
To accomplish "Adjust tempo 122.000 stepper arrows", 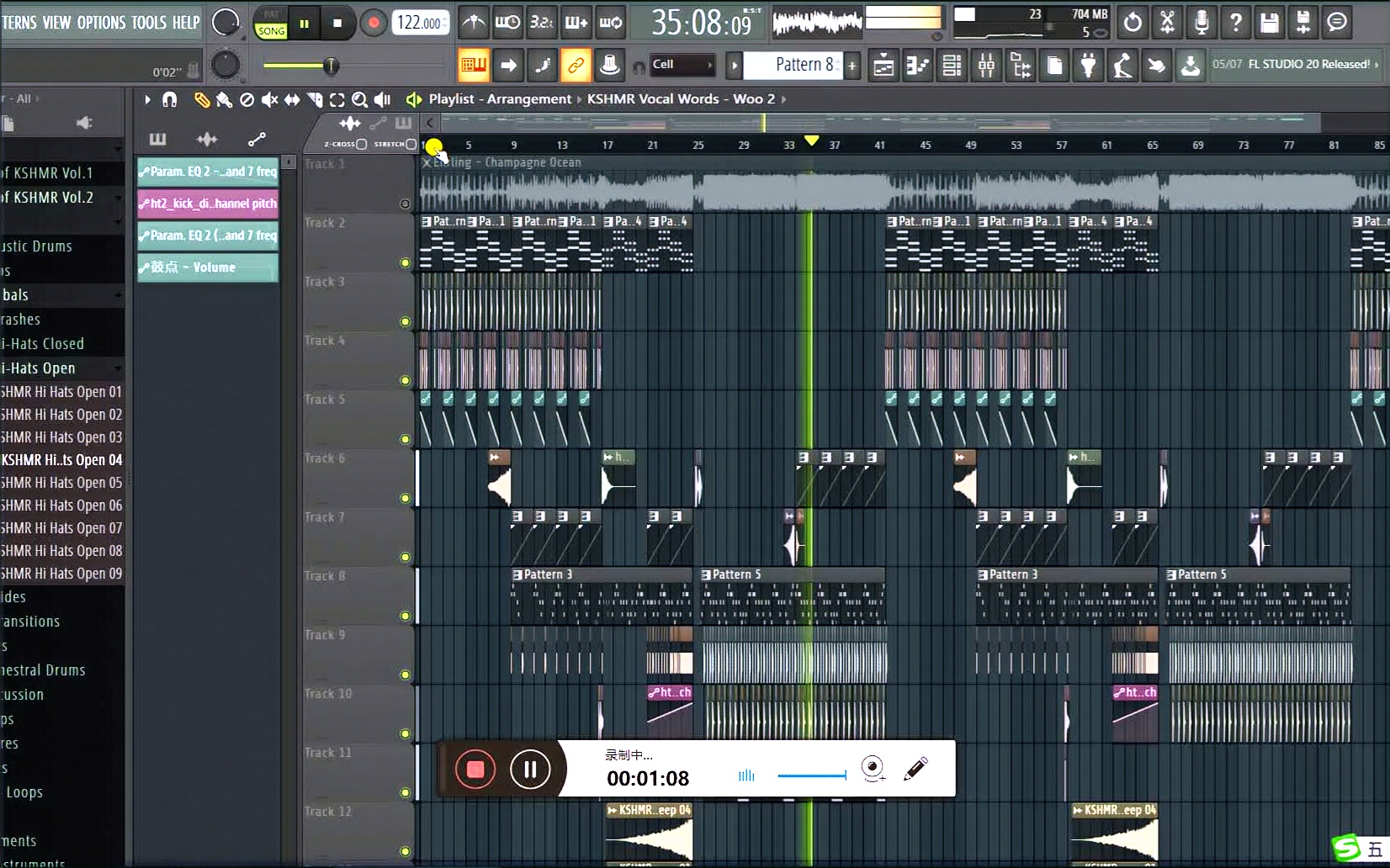I will [445, 23].
